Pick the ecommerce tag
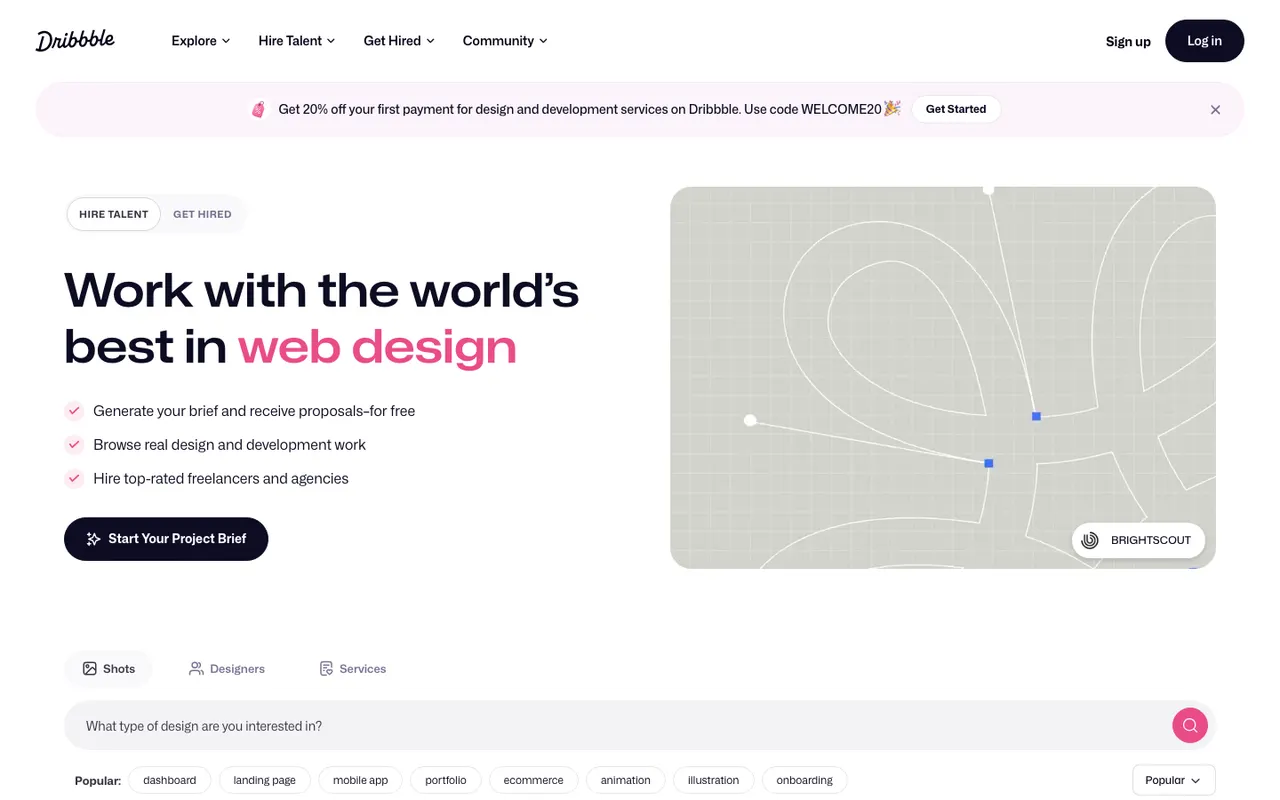Screen dimensions: 1280x800 coord(534,780)
